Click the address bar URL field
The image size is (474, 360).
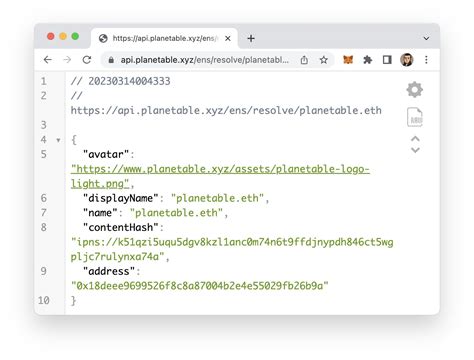(x=204, y=60)
